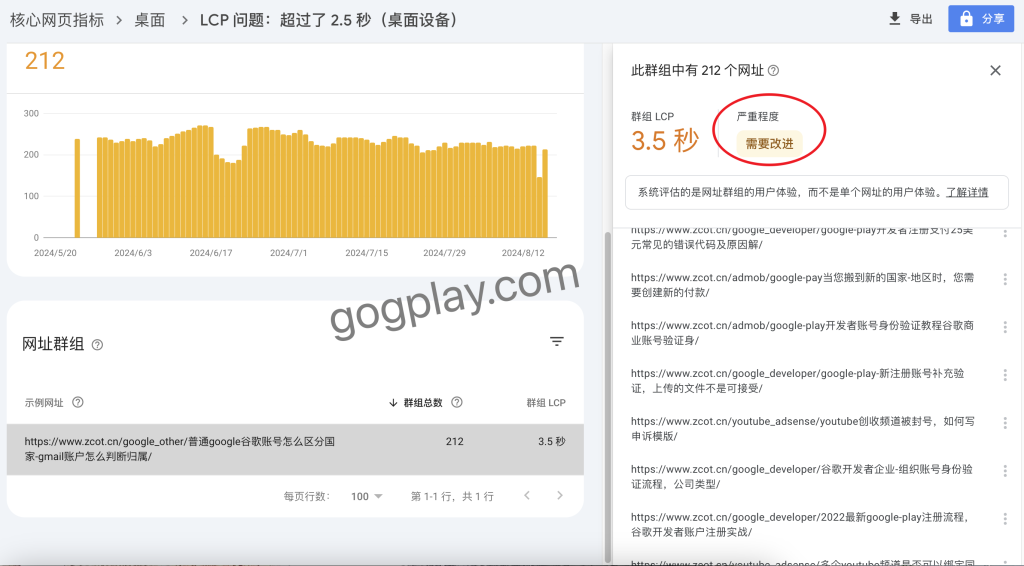Click the side panel vertical scrollbar
The width and height of the screenshot is (1024, 566).
608,396
